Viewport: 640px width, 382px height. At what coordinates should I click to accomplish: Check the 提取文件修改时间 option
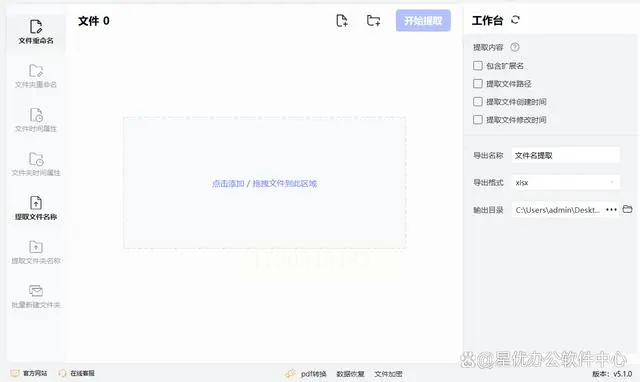478,120
